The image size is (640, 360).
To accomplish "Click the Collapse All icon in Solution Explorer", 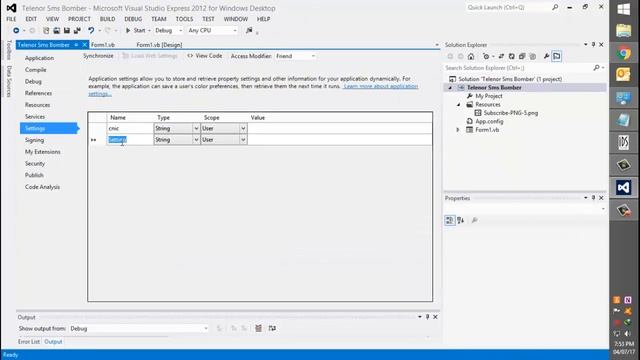I will pos(522,56).
